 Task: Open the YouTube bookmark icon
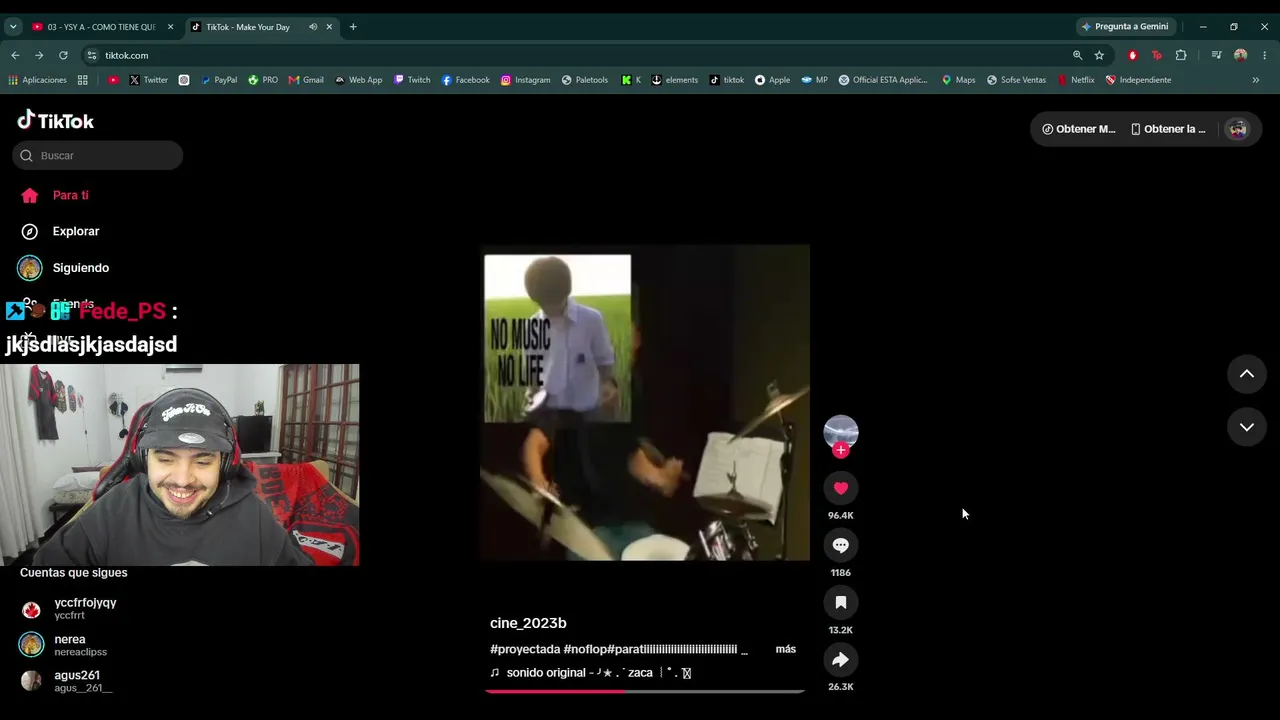coord(113,80)
